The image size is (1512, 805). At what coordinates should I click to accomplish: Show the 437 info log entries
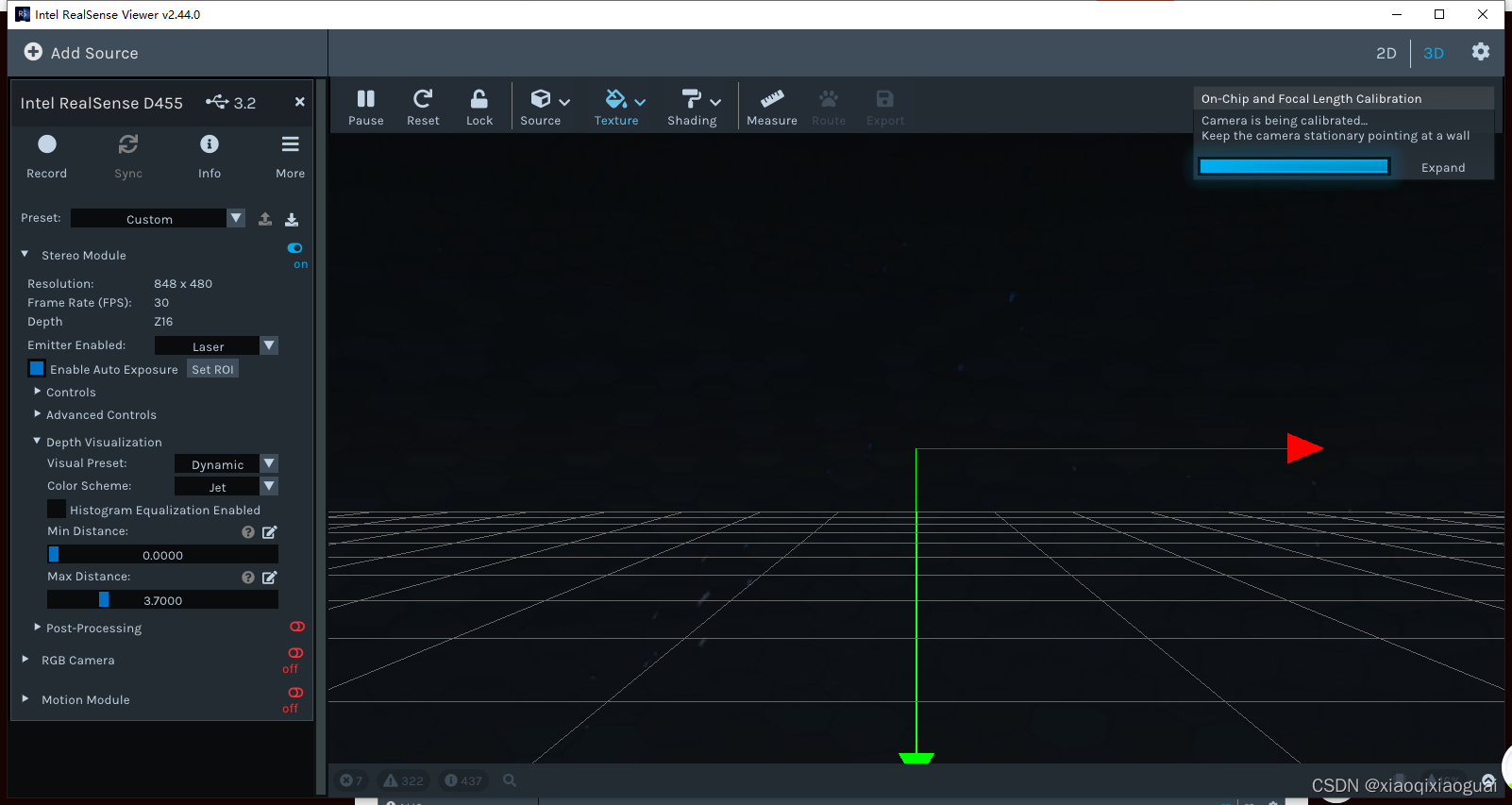click(463, 780)
